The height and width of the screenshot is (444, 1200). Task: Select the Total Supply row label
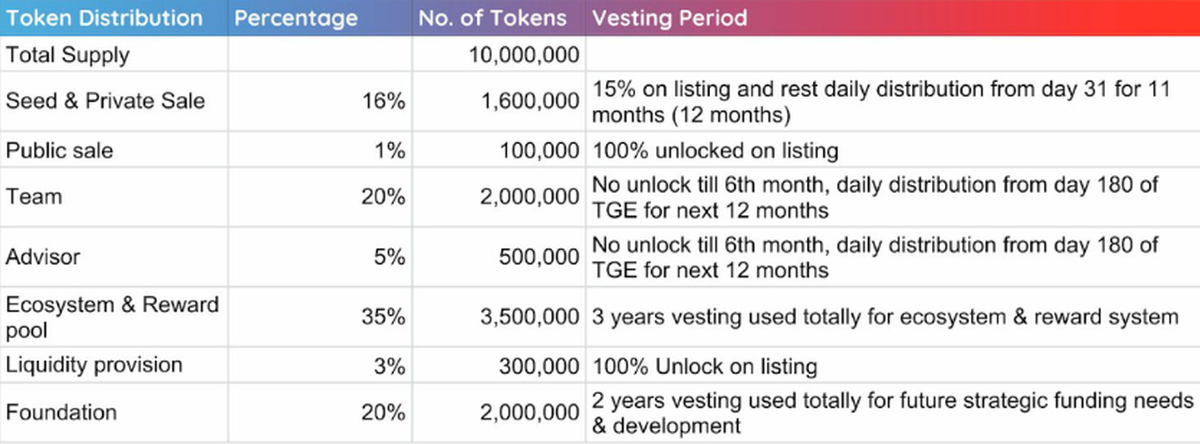pos(68,55)
